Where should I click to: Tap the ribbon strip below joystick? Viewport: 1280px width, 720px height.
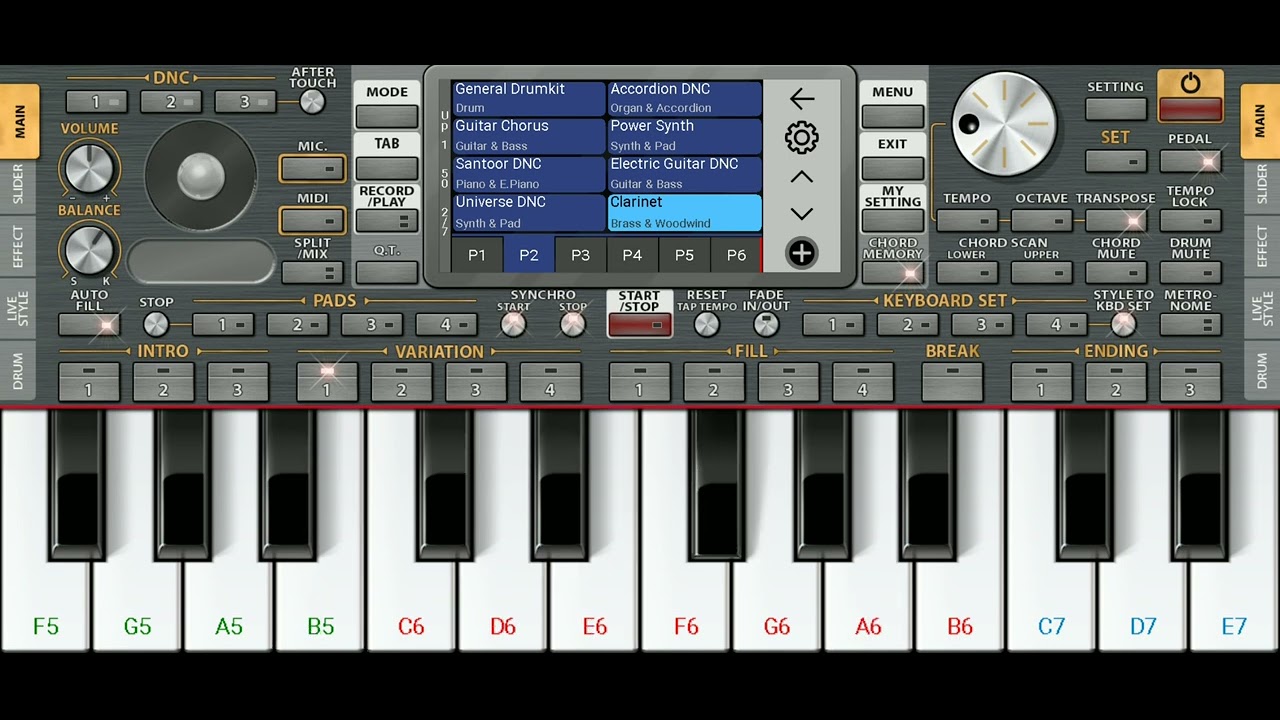pos(201,261)
